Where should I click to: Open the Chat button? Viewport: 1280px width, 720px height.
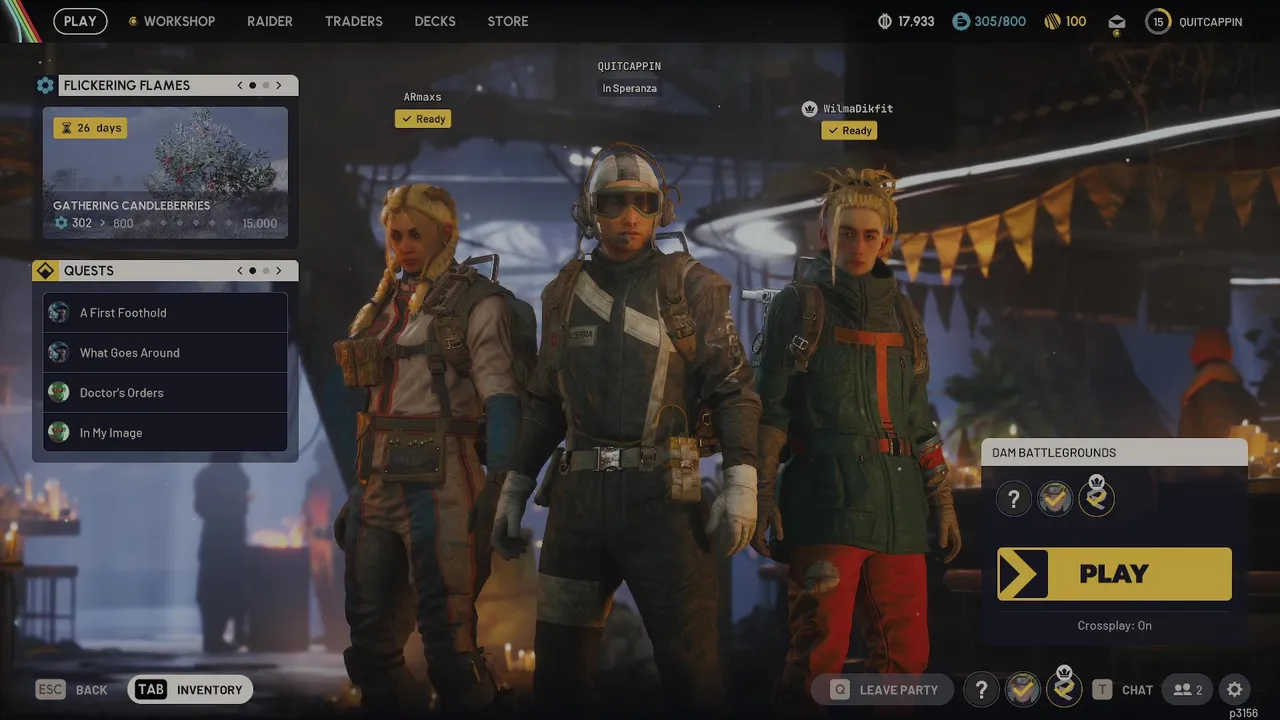pos(1123,690)
